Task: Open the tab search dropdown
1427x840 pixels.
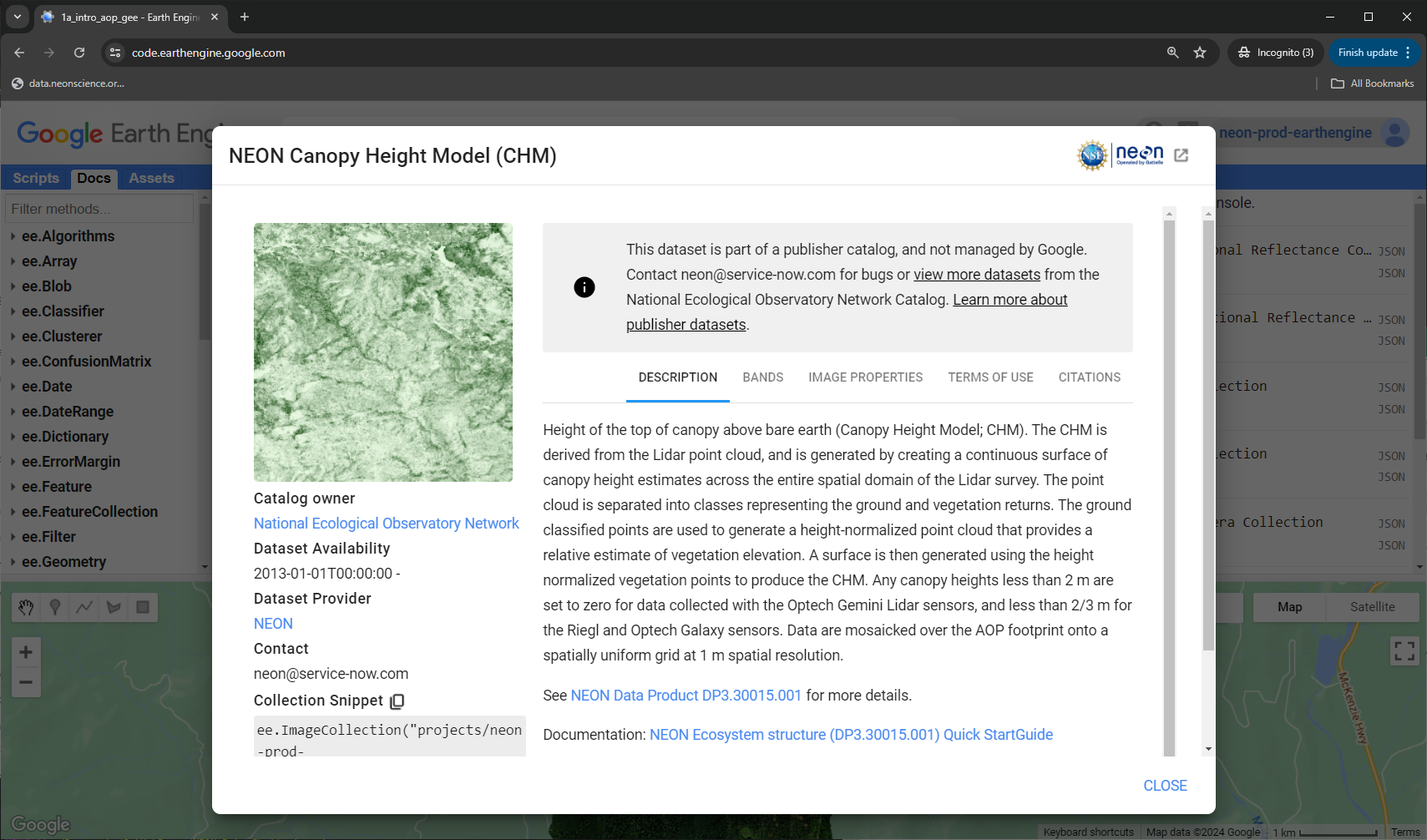Action: point(17,17)
